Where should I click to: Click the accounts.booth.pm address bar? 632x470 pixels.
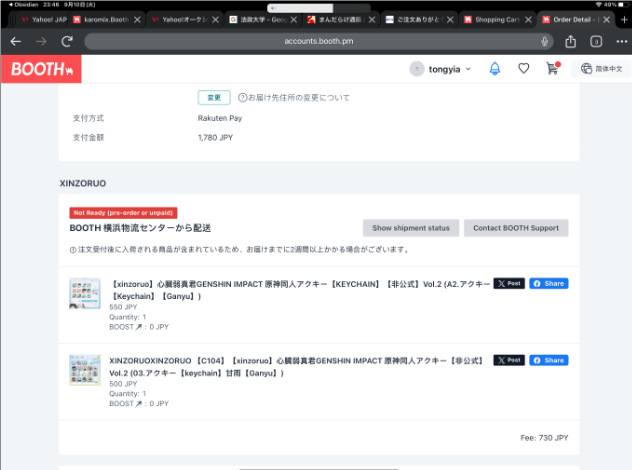318,41
